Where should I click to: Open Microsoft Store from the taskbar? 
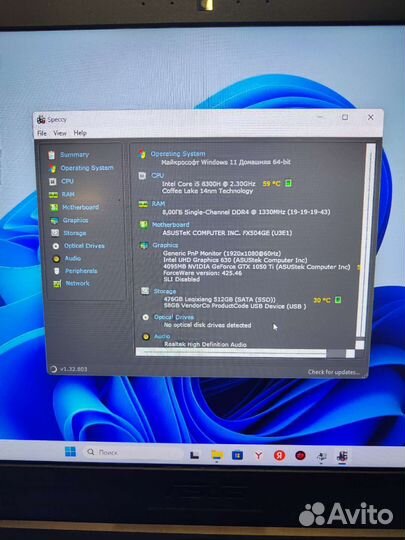(x=237, y=456)
